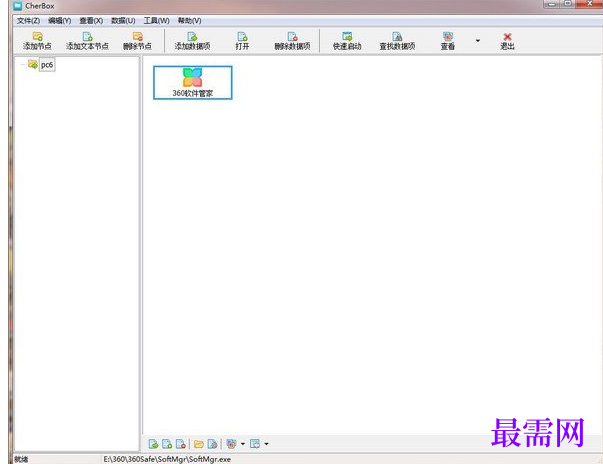Viewport: 603px width, 464px height.
Task: Click the CherBox title bar app icon
Action: 17,6
